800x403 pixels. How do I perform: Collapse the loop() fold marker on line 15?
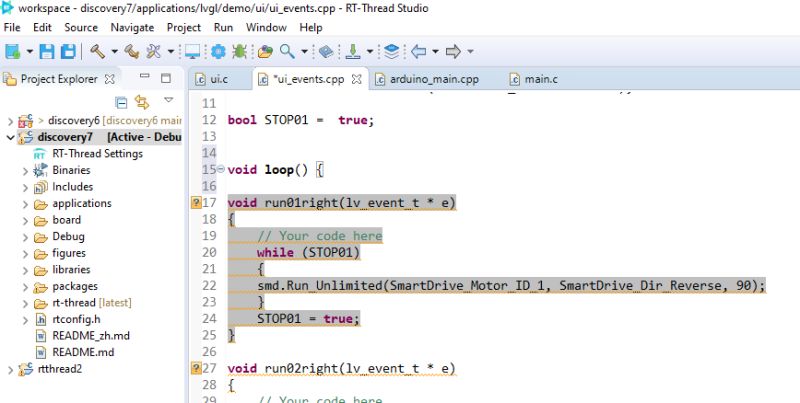(x=221, y=169)
